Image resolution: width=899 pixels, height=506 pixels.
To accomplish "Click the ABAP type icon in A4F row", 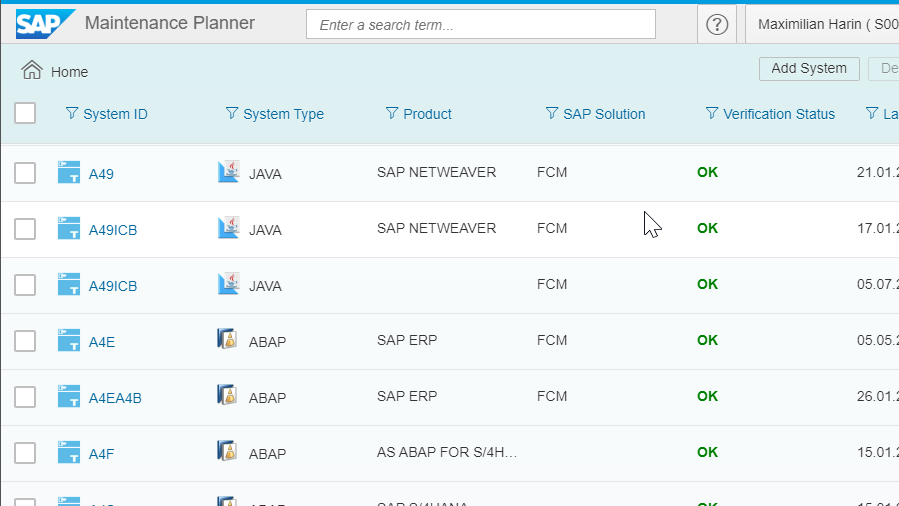I will tap(228, 451).
